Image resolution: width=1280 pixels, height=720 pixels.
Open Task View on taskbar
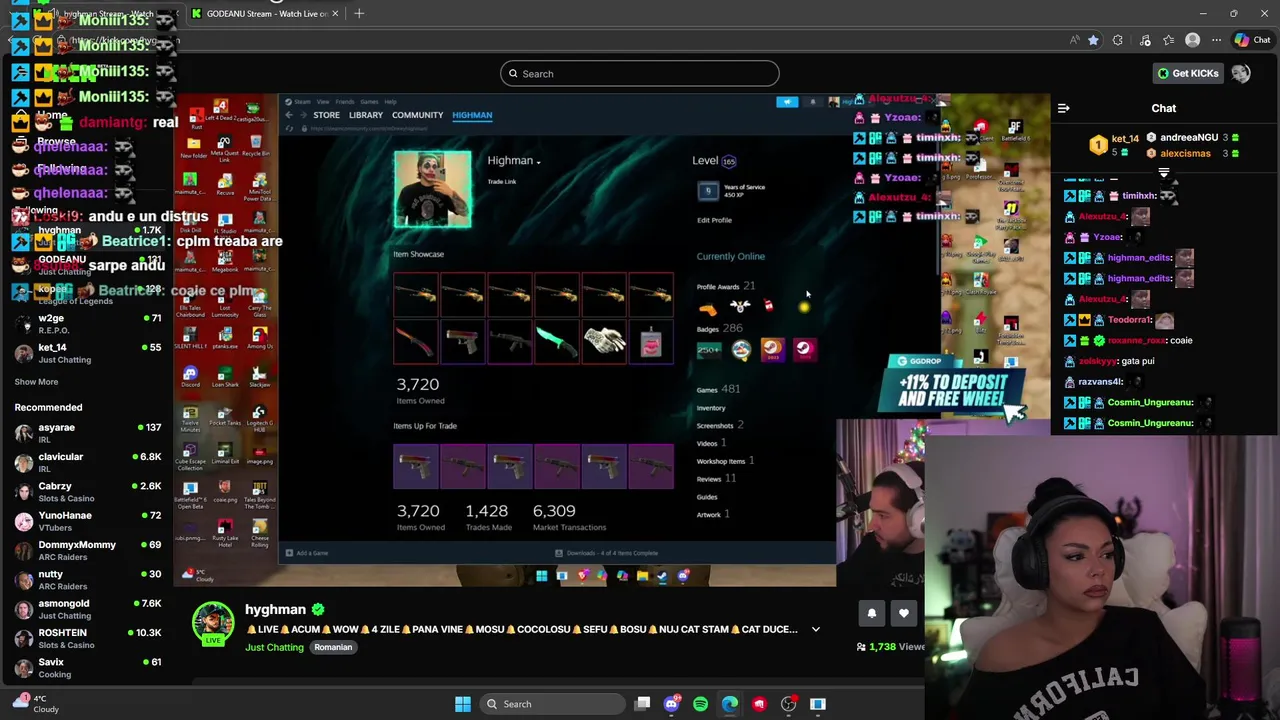[643, 704]
